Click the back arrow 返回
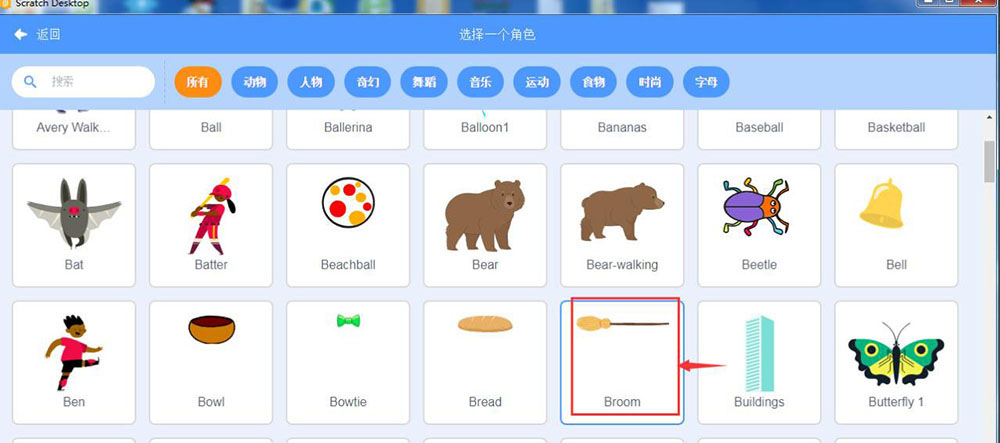The width and height of the screenshot is (1000, 443). coord(38,34)
